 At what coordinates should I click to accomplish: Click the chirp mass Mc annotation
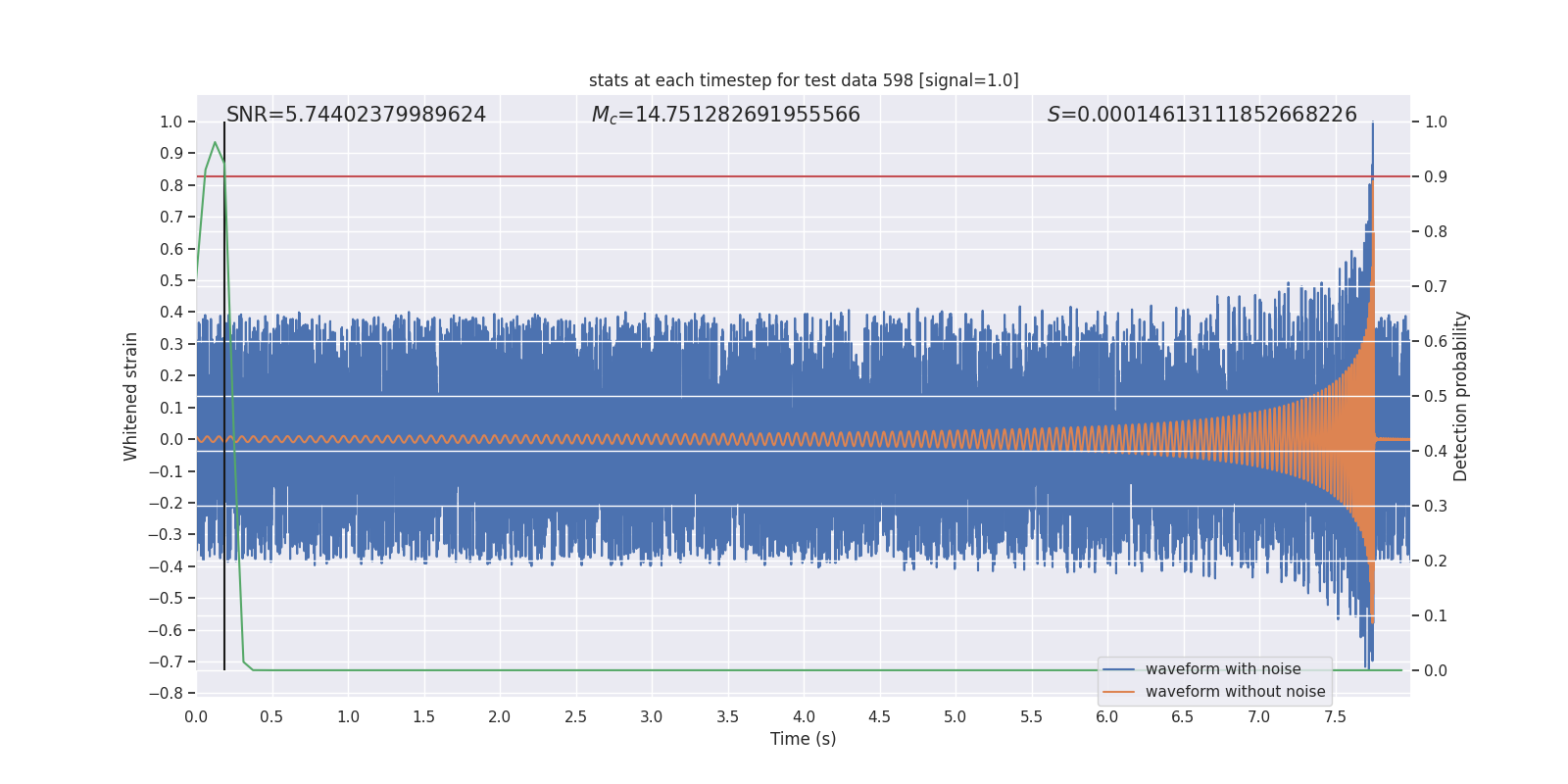click(x=725, y=115)
